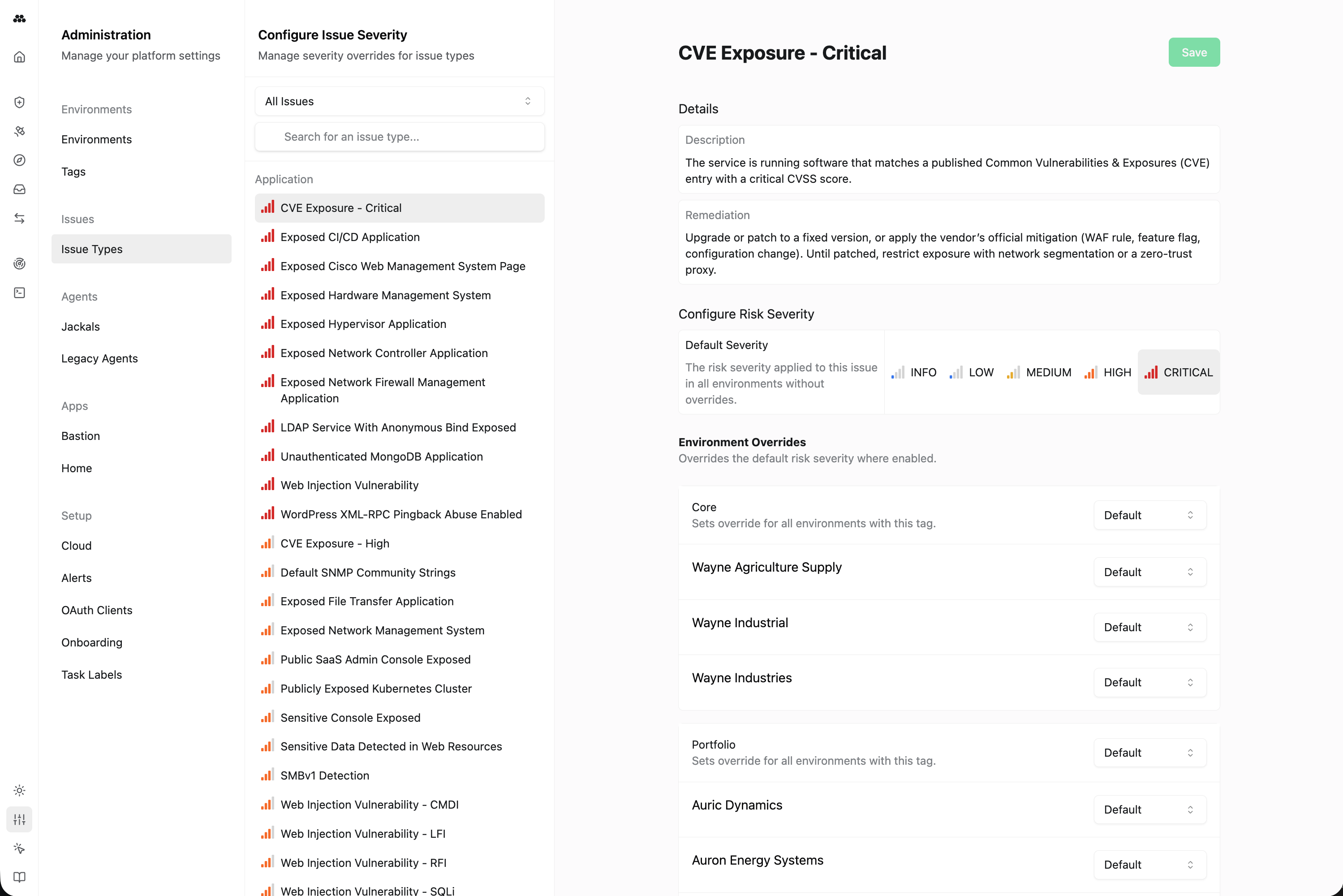Open the inbox tray icon
This screenshot has width=1343, height=896.
(19, 190)
